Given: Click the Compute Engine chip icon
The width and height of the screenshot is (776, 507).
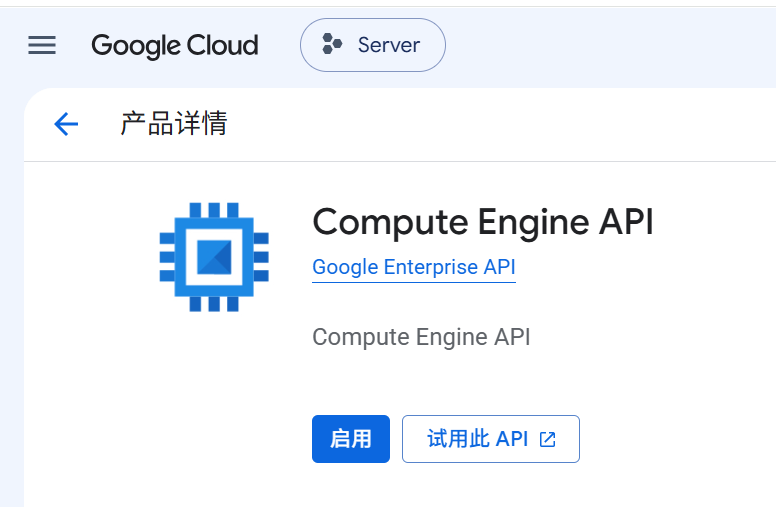Looking at the screenshot, I should (214, 257).
